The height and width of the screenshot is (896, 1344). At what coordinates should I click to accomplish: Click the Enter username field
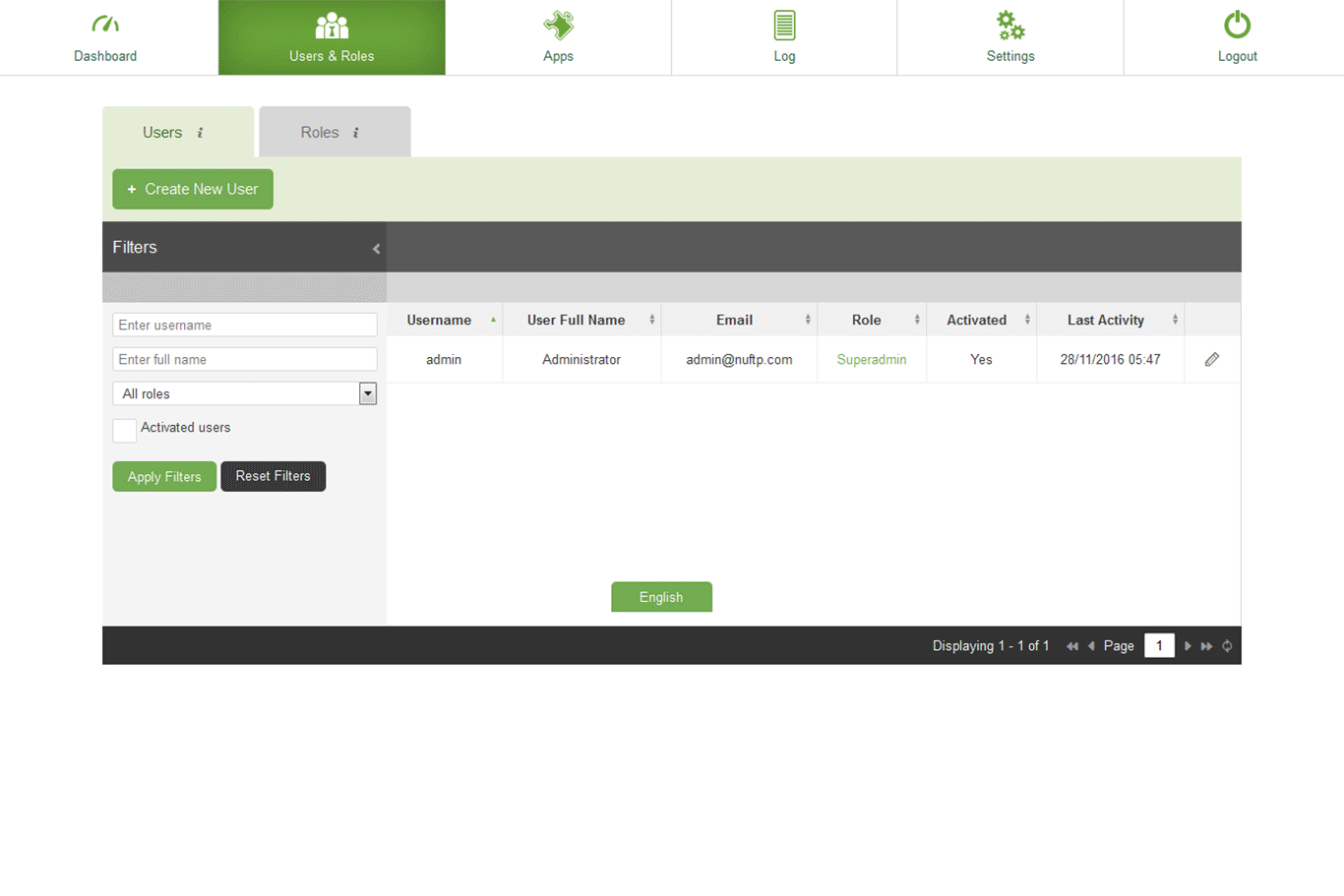tap(244, 325)
